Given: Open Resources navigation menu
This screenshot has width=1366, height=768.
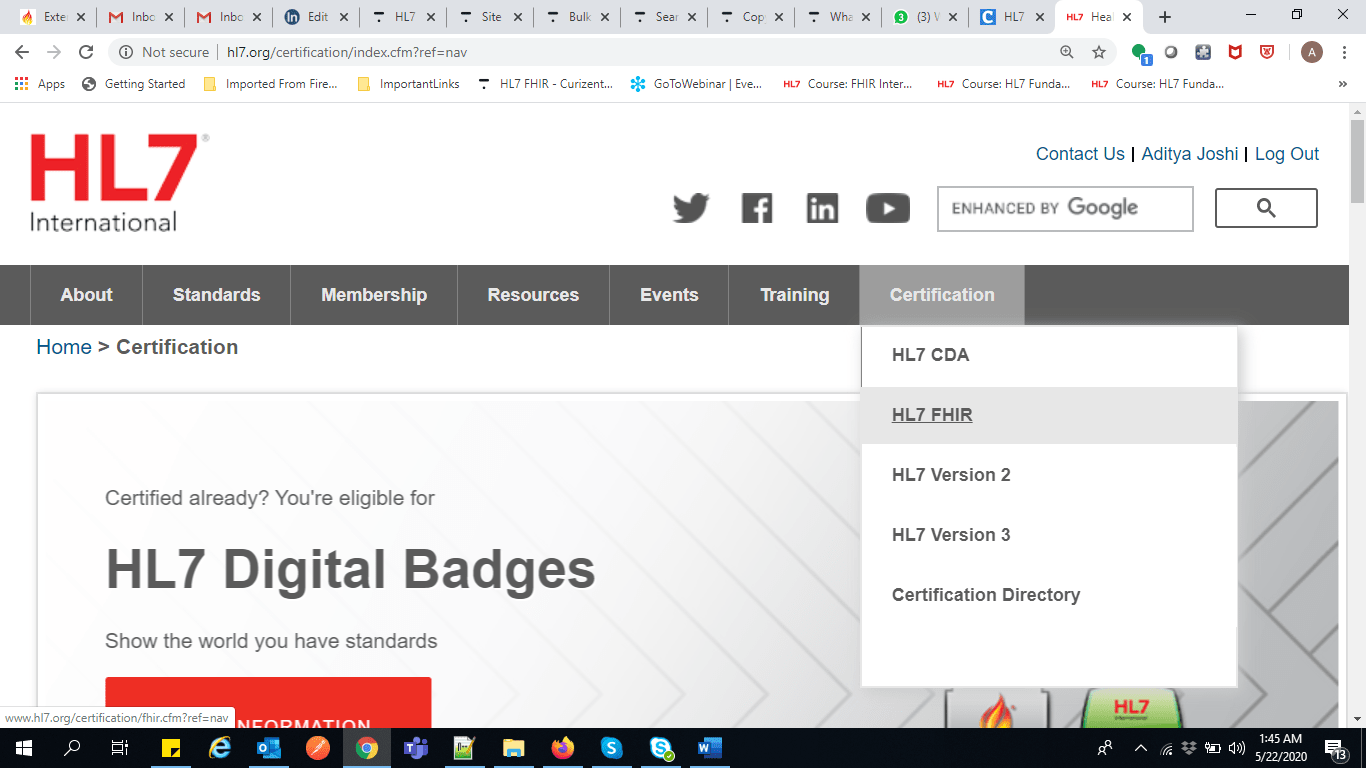Looking at the screenshot, I should (533, 295).
